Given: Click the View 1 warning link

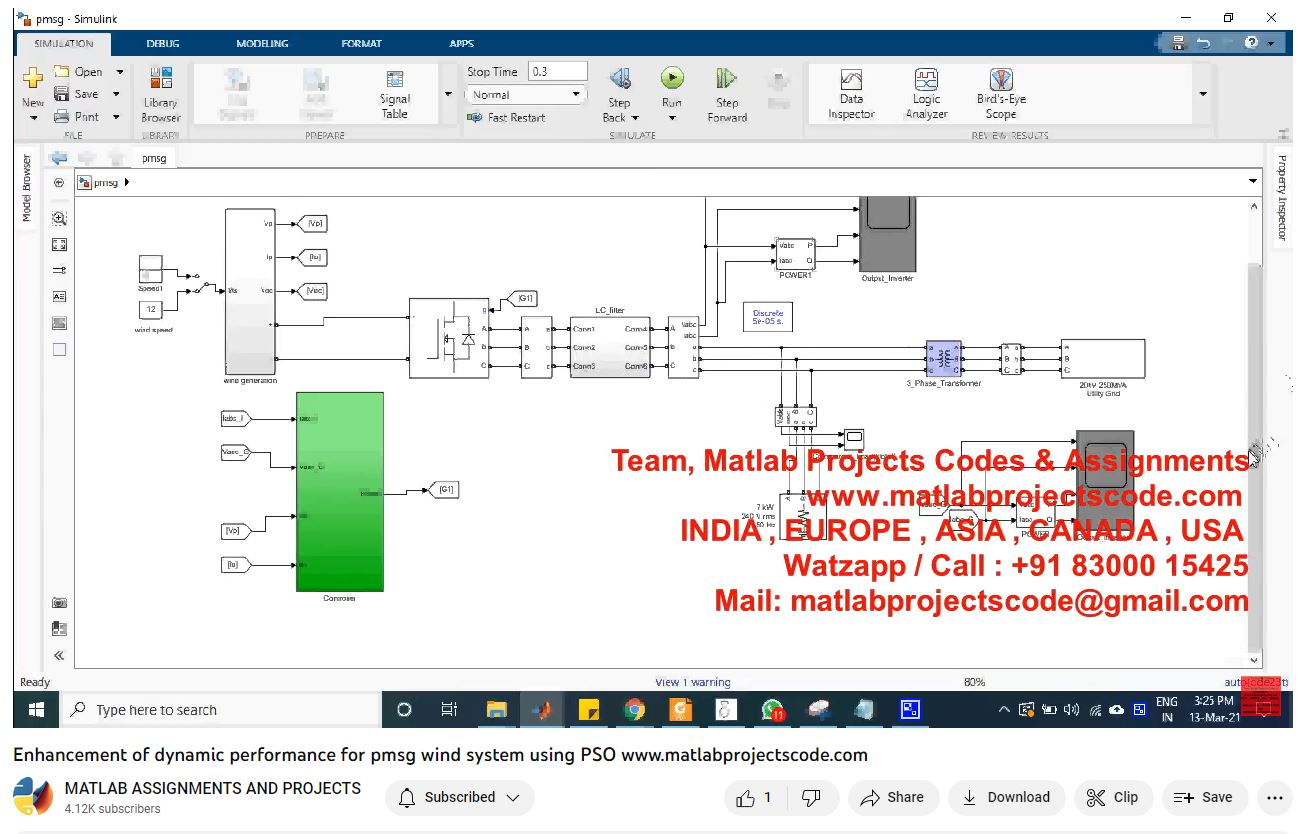Looking at the screenshot, I should 692,682.
